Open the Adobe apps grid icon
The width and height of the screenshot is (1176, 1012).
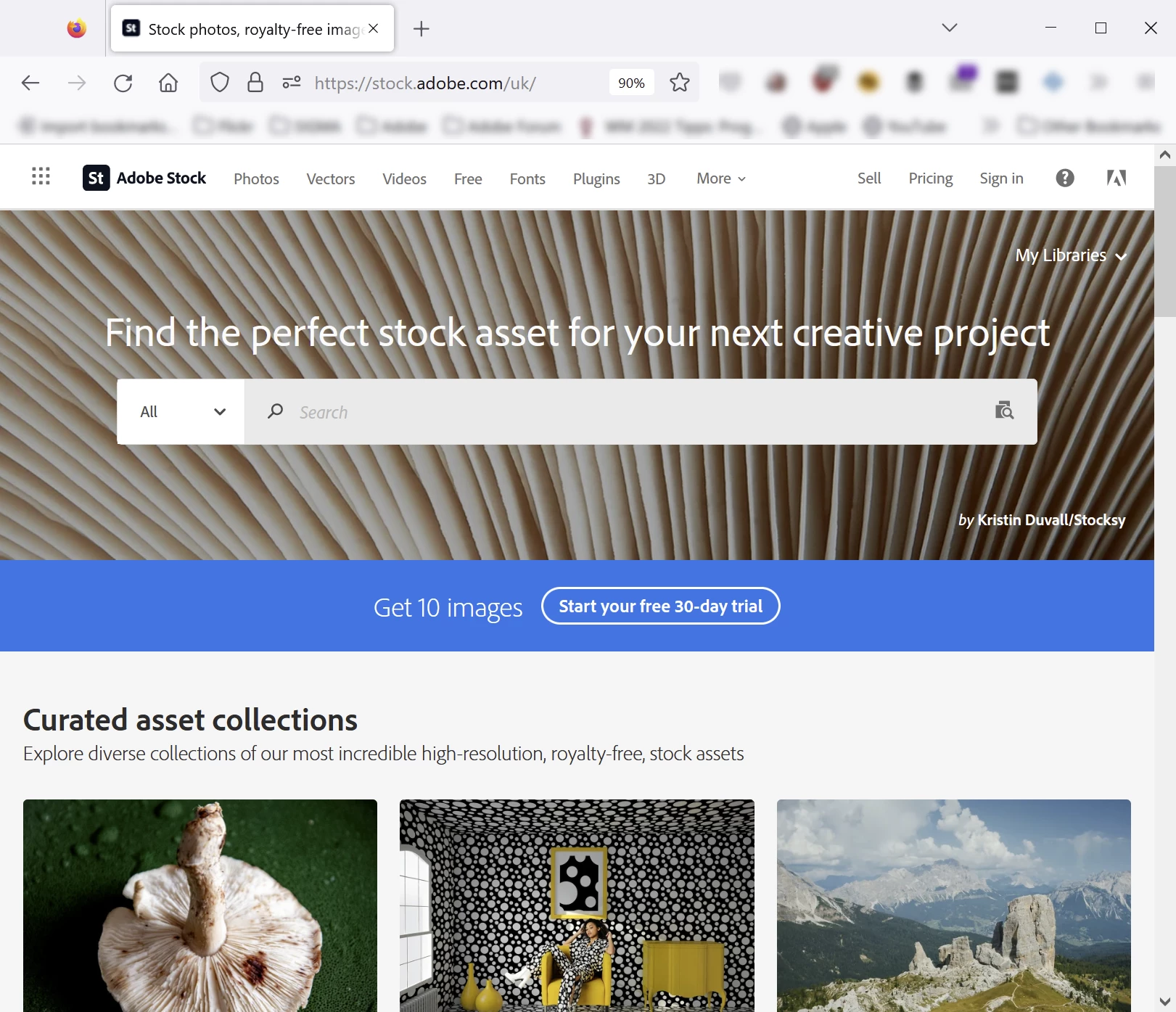coord(41,176)
